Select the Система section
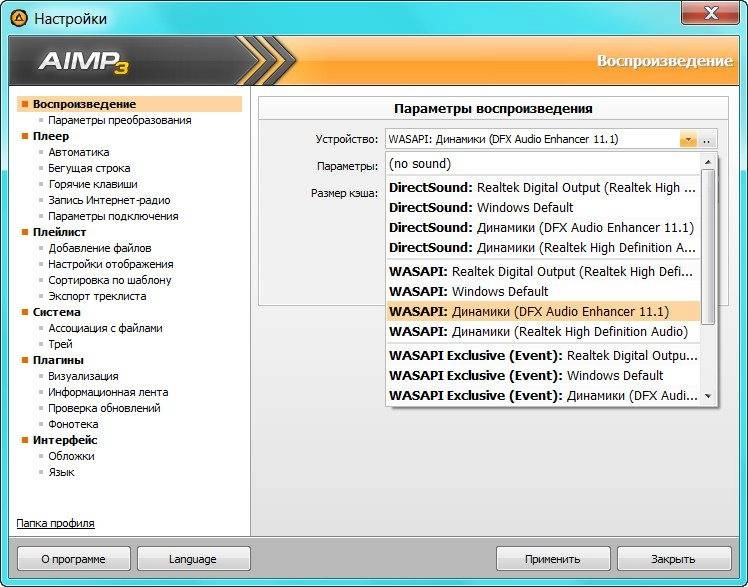Viewport: 748px width, 587px height. pyautogui.click(x=56, y=312)
